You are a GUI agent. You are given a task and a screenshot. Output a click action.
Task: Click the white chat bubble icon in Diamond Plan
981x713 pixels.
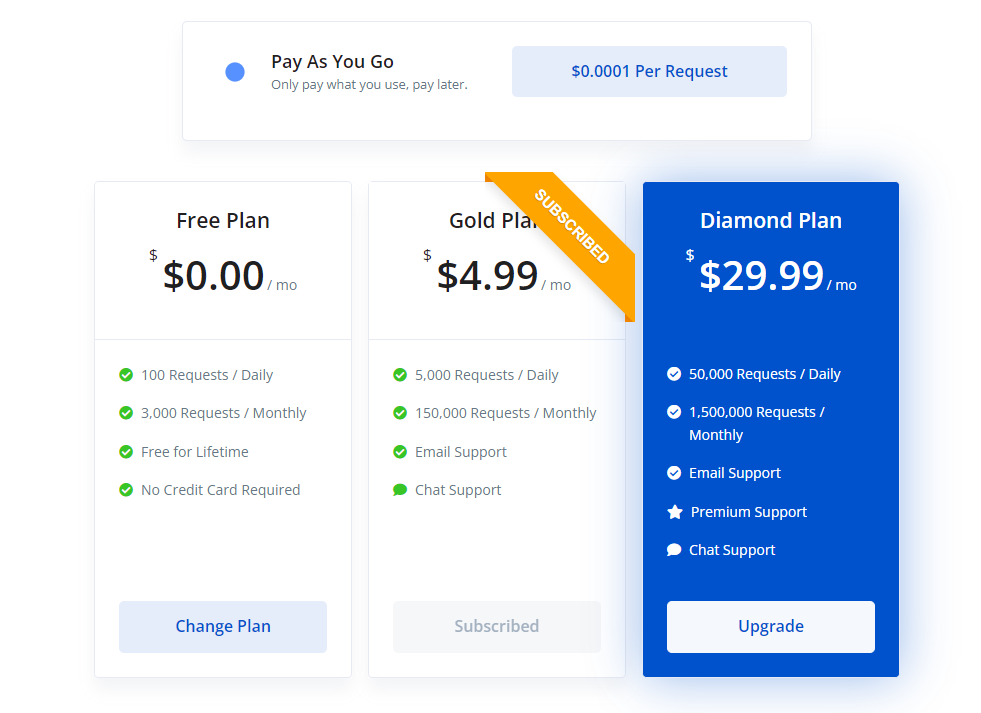[x=674, y=550]
